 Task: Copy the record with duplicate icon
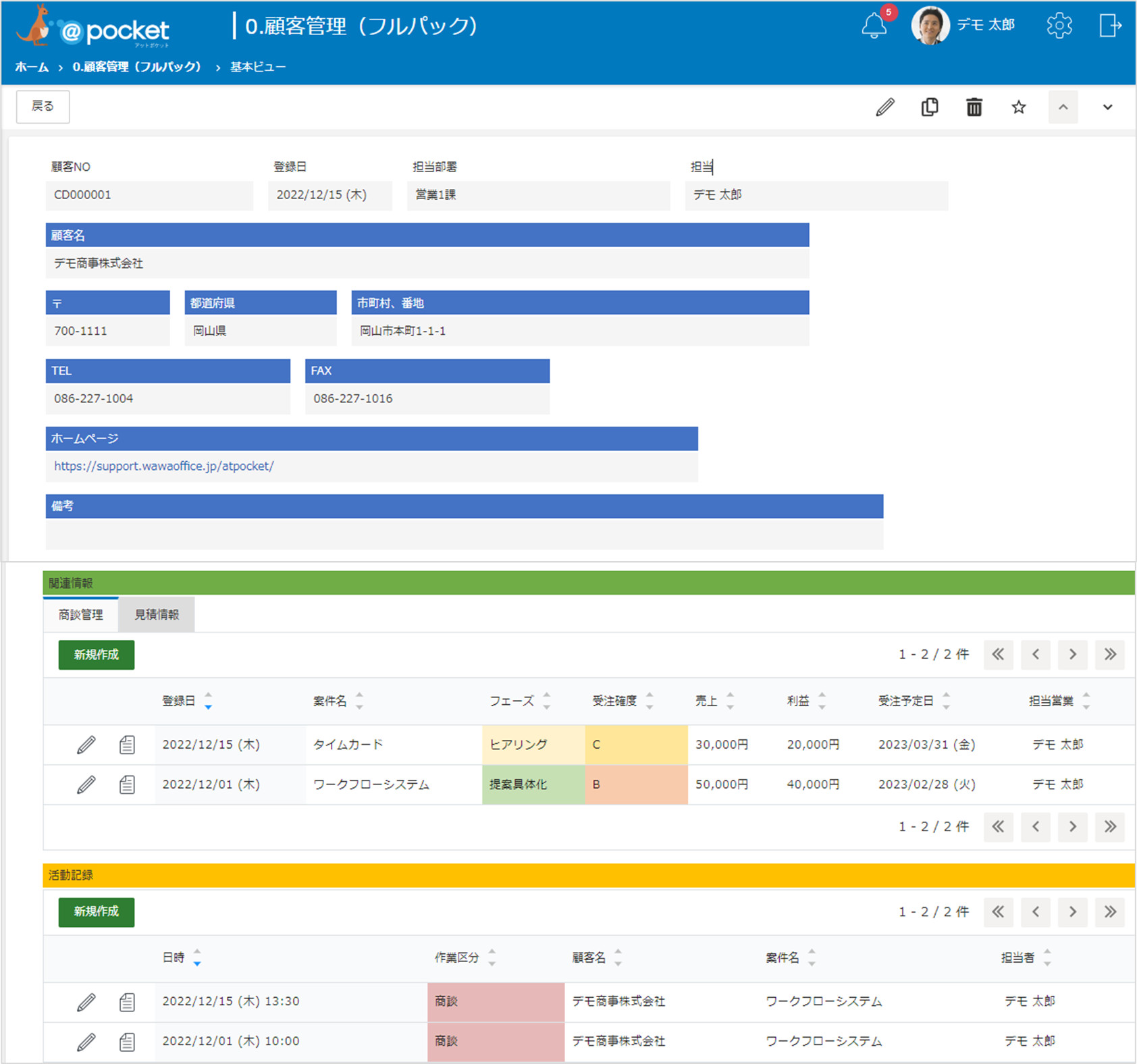point(930,107)
